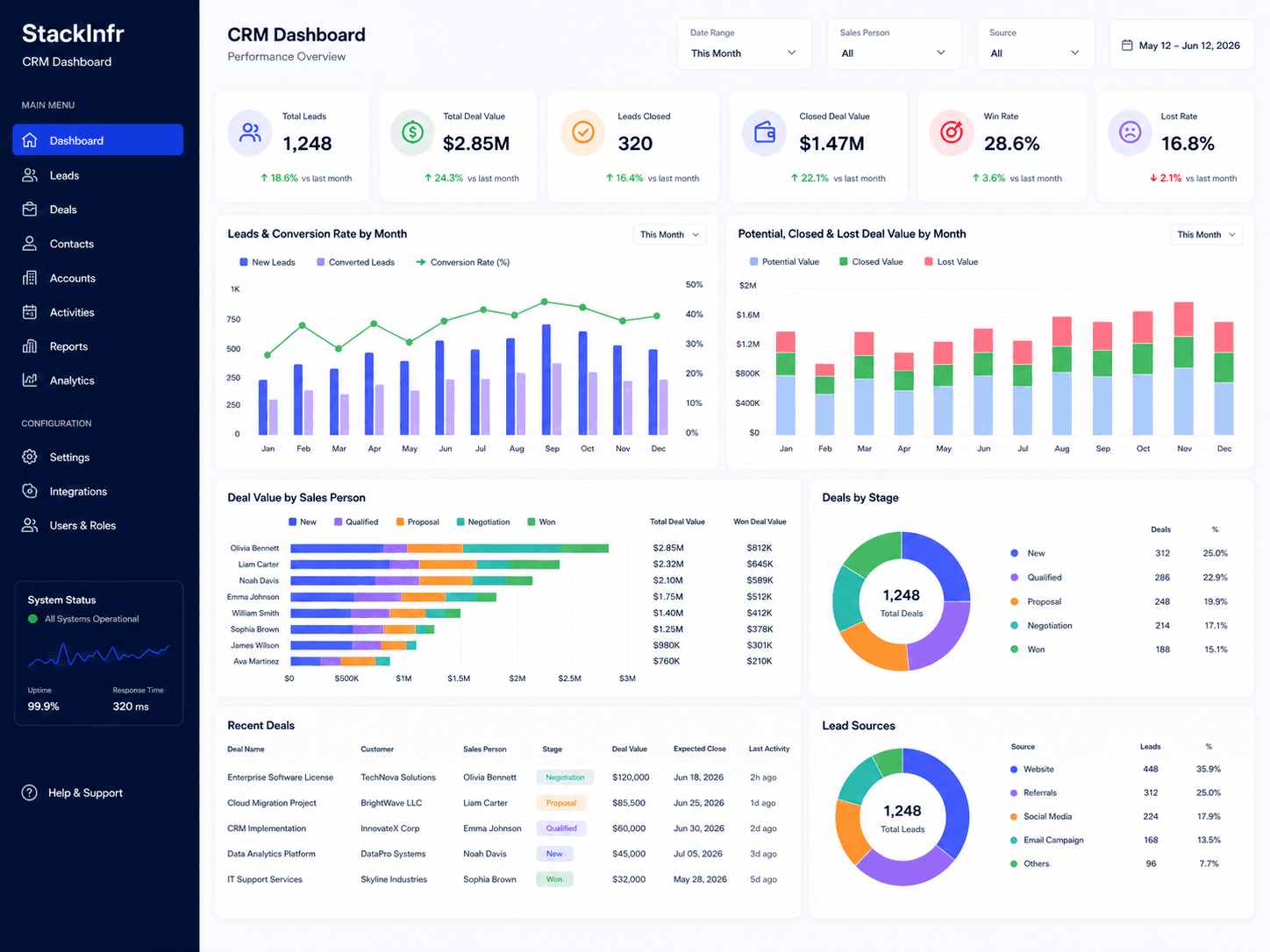Click the Total Deal Value dollar icon
1270x952 pixels.
[x=412, y=132]
